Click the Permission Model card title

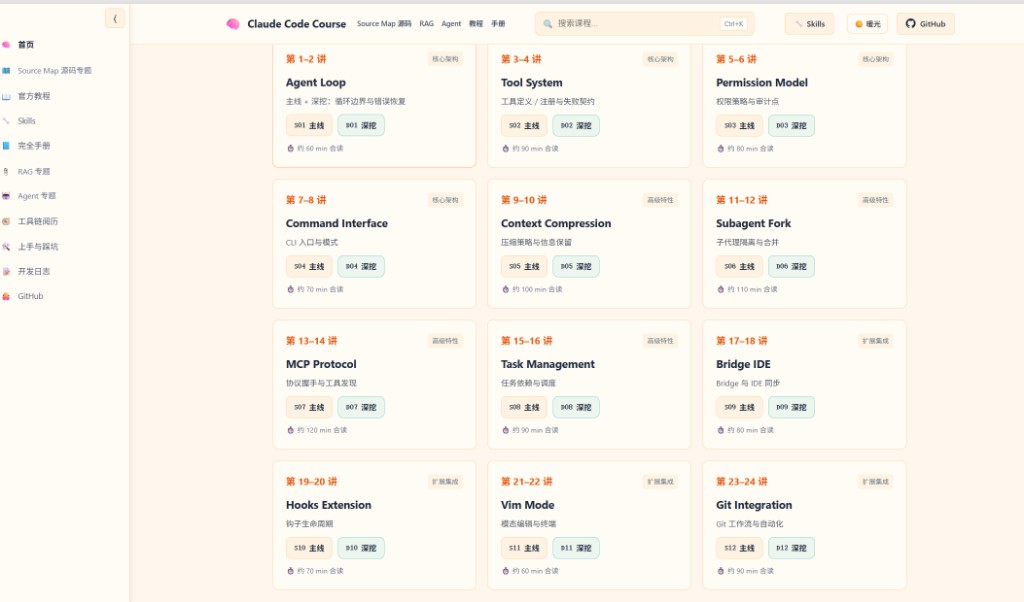(x=761, y=82)
